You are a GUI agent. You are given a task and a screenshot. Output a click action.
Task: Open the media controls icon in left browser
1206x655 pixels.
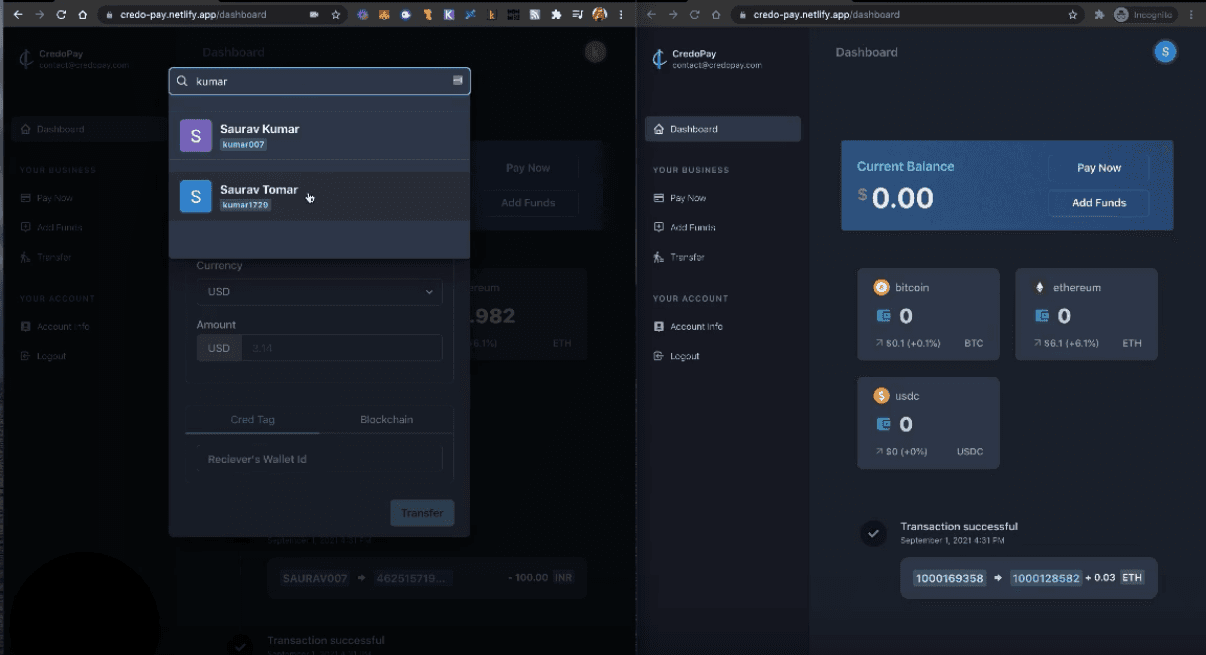577,15
